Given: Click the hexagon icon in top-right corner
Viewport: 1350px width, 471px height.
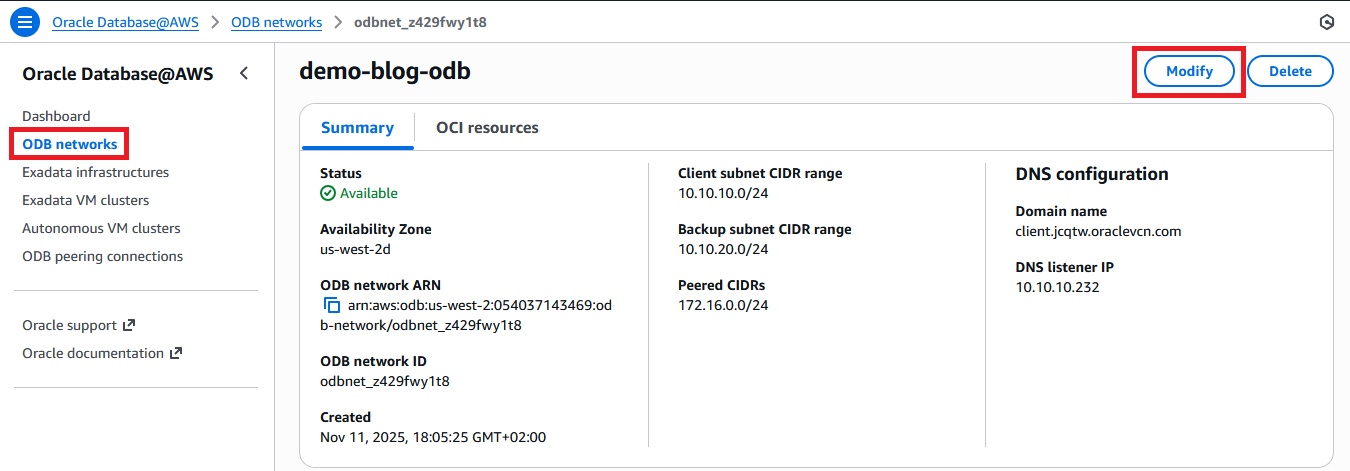Looking at the screenshot, I should click(1327, 22).
